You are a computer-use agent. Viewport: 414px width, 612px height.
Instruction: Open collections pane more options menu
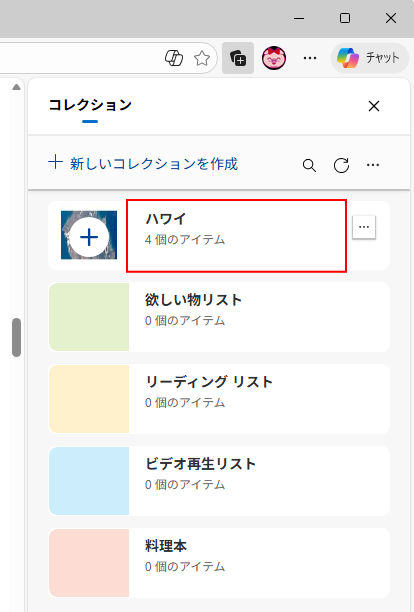(373, 165)
